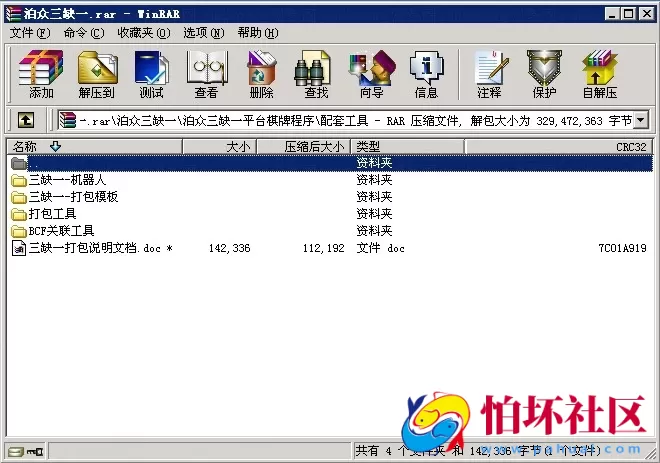Select the 三缺一-机器人 folder name
Image resolution: width=660 pixels, height=463 pixels.
click(67, 180)
